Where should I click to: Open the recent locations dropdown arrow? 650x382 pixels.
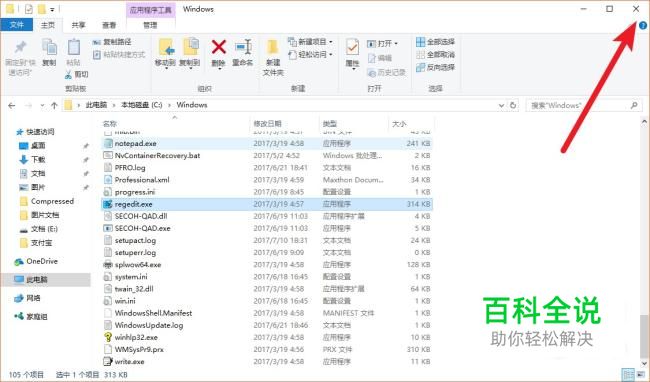pos(42,106)
